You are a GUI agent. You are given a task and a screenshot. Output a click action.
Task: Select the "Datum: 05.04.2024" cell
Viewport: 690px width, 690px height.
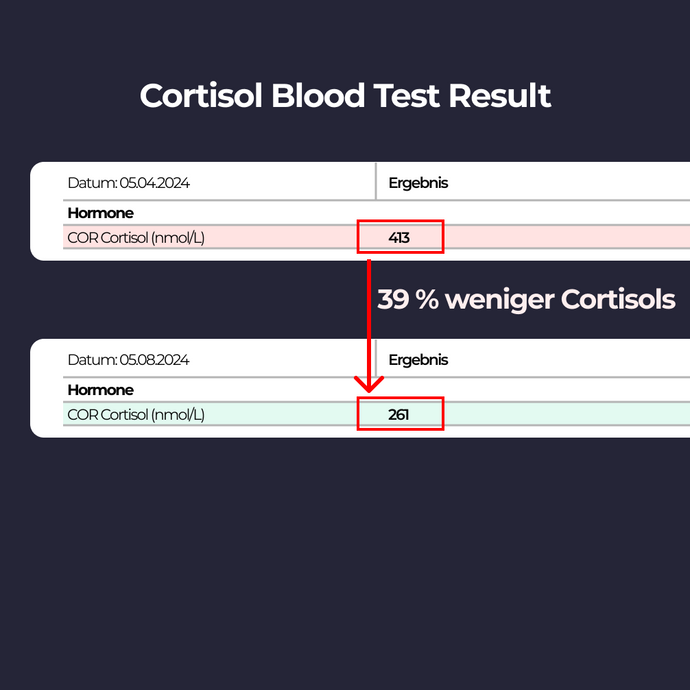[x=128, y=183]
